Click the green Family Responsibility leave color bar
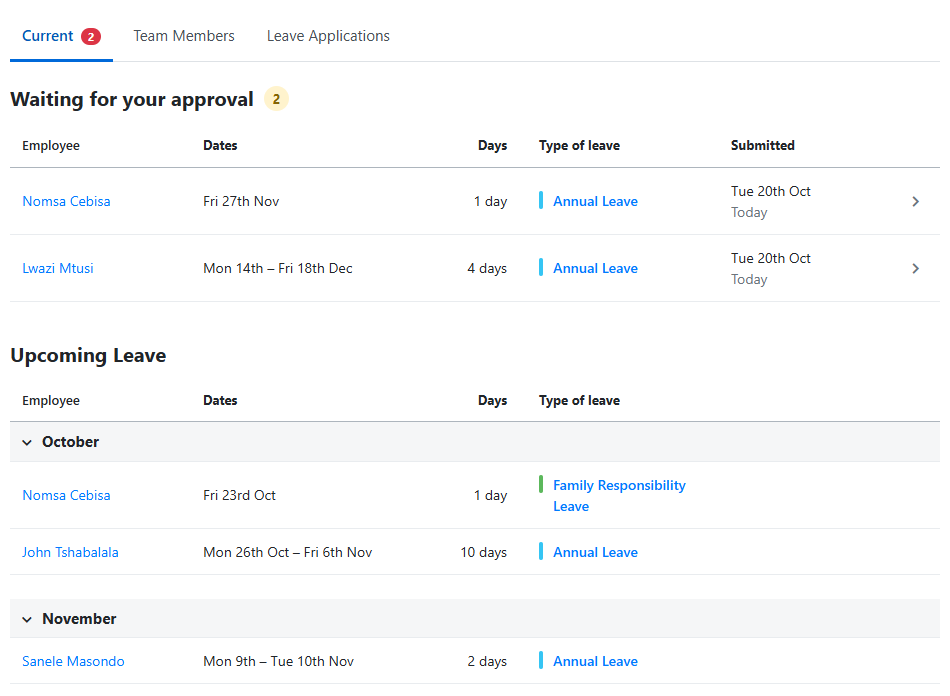 pos(540,485)
